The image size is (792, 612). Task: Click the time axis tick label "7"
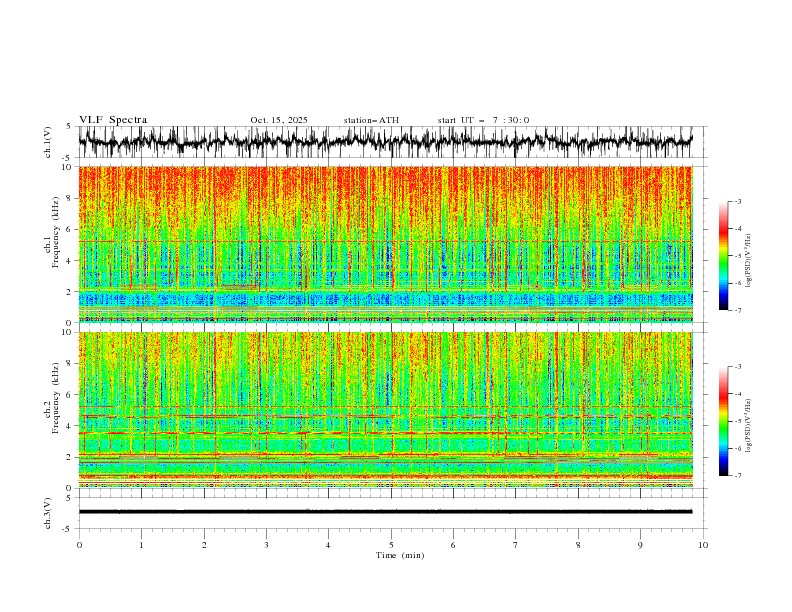[x=516, y=545]
